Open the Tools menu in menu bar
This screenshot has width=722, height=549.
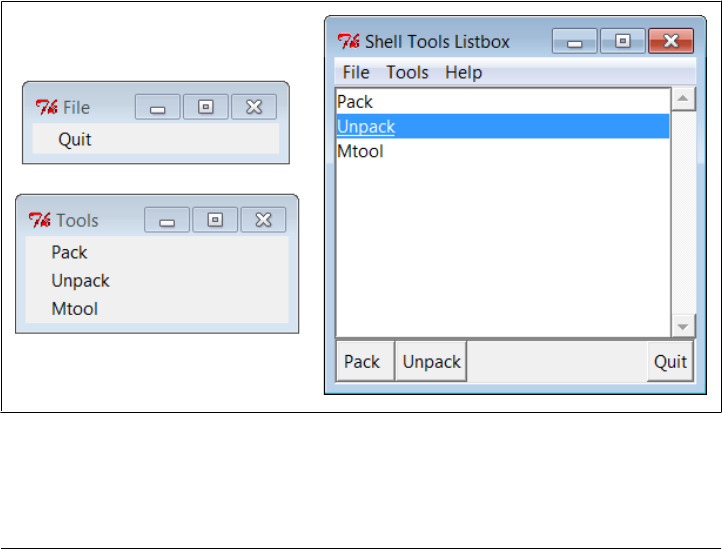pos(407,72)
